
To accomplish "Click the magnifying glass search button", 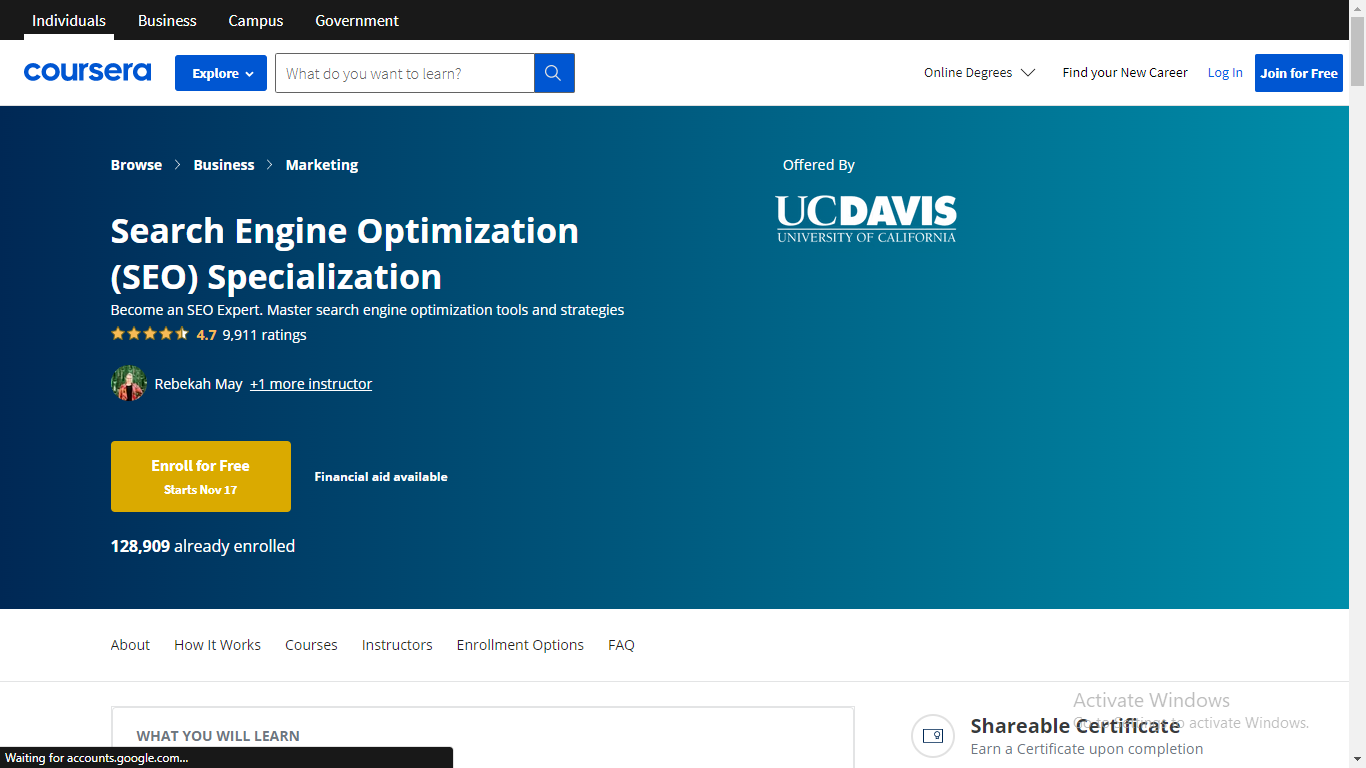I will click(x=554, y=73).
